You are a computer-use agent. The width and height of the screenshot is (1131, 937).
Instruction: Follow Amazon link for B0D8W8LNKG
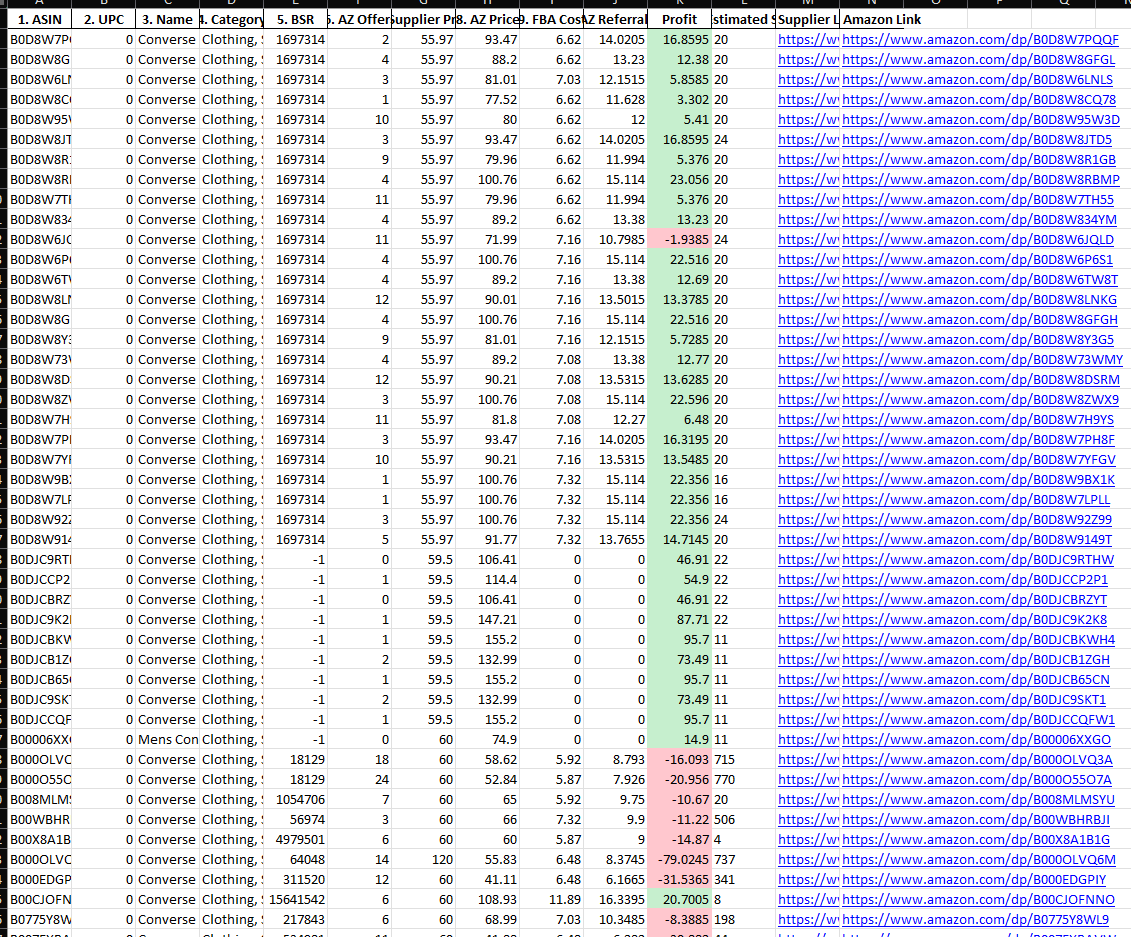(980, 299)
